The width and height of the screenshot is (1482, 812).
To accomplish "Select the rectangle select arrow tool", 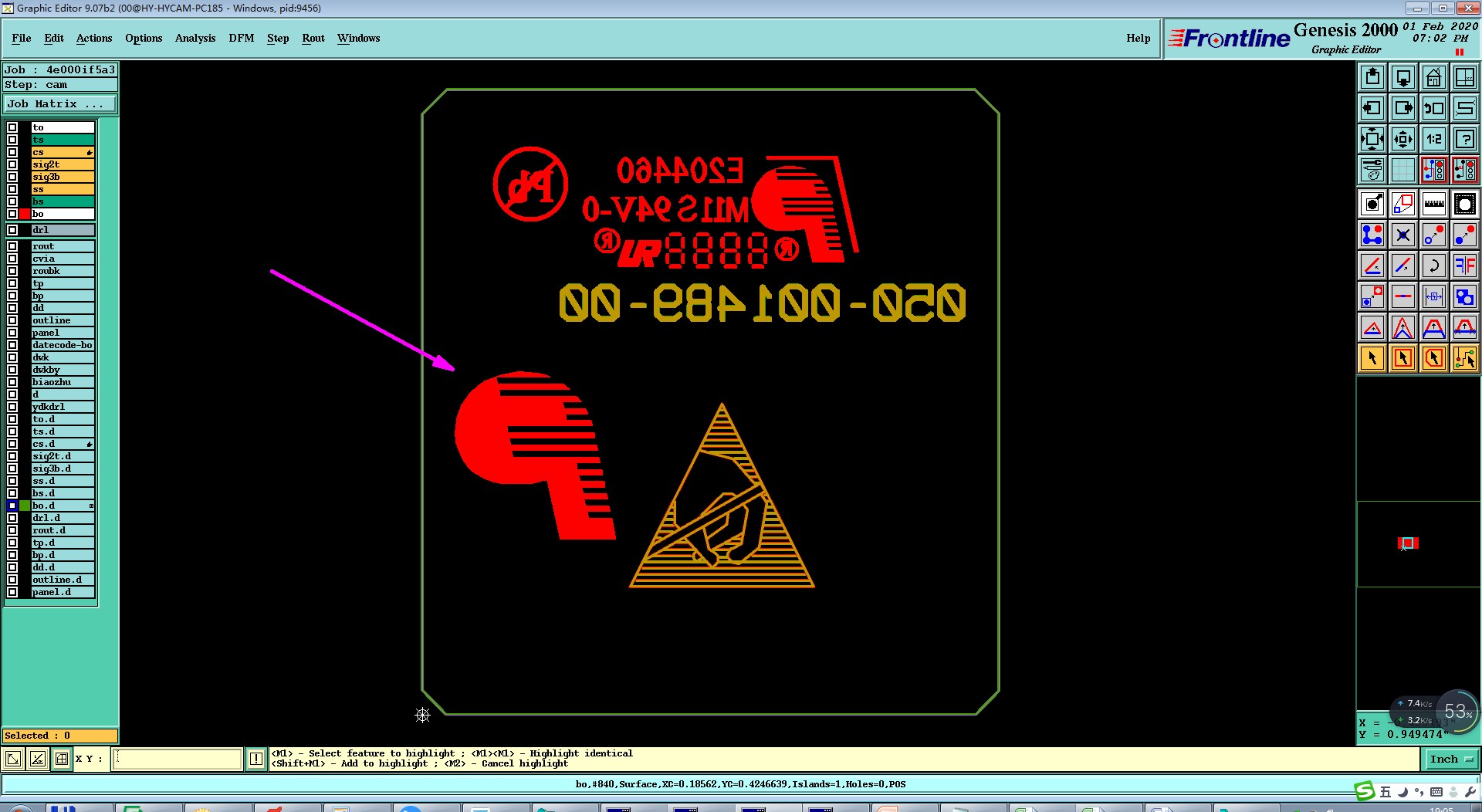I will [x=1402, y=358].
